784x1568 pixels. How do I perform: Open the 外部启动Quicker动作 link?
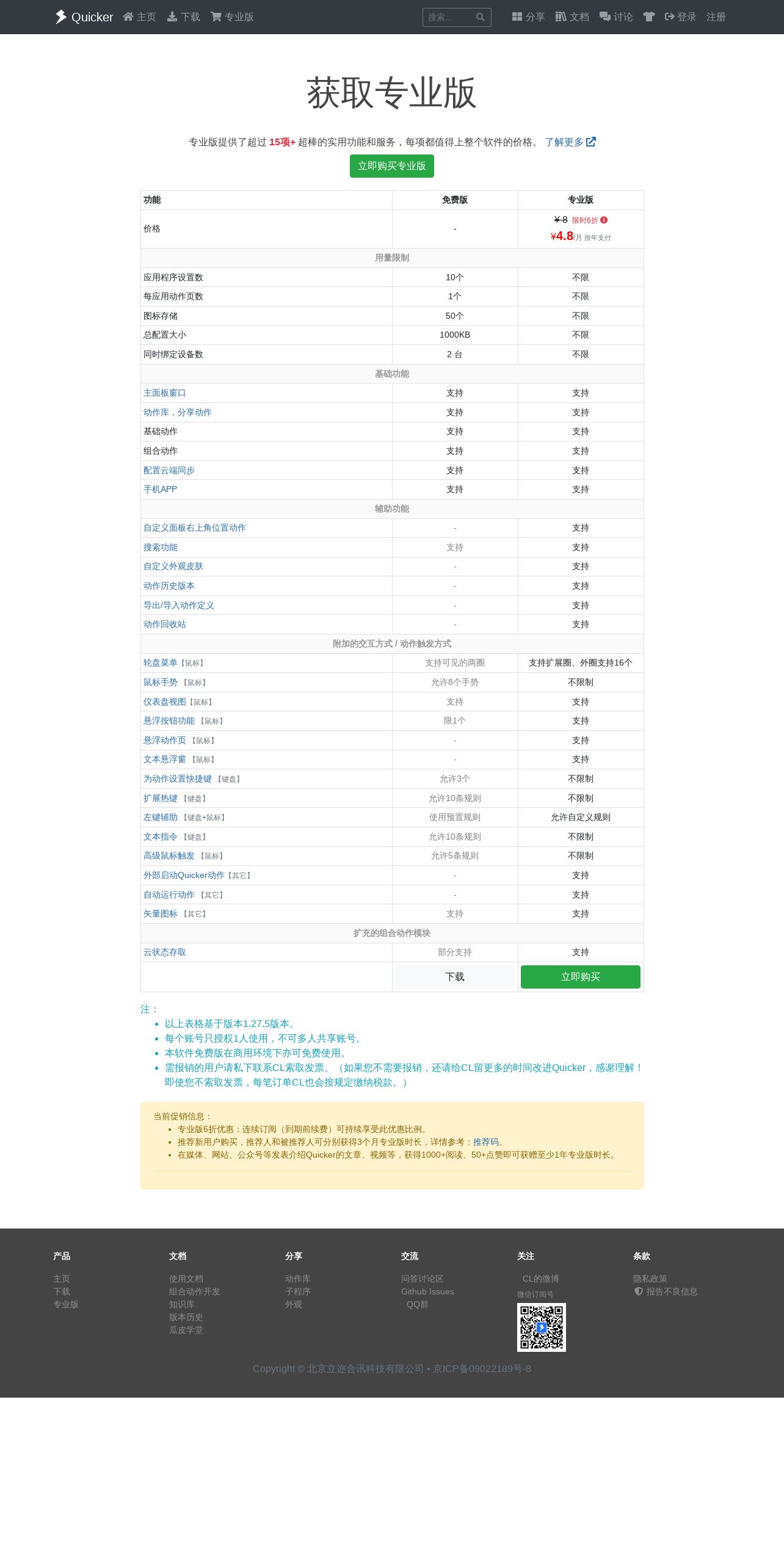(x=184, y=876)
